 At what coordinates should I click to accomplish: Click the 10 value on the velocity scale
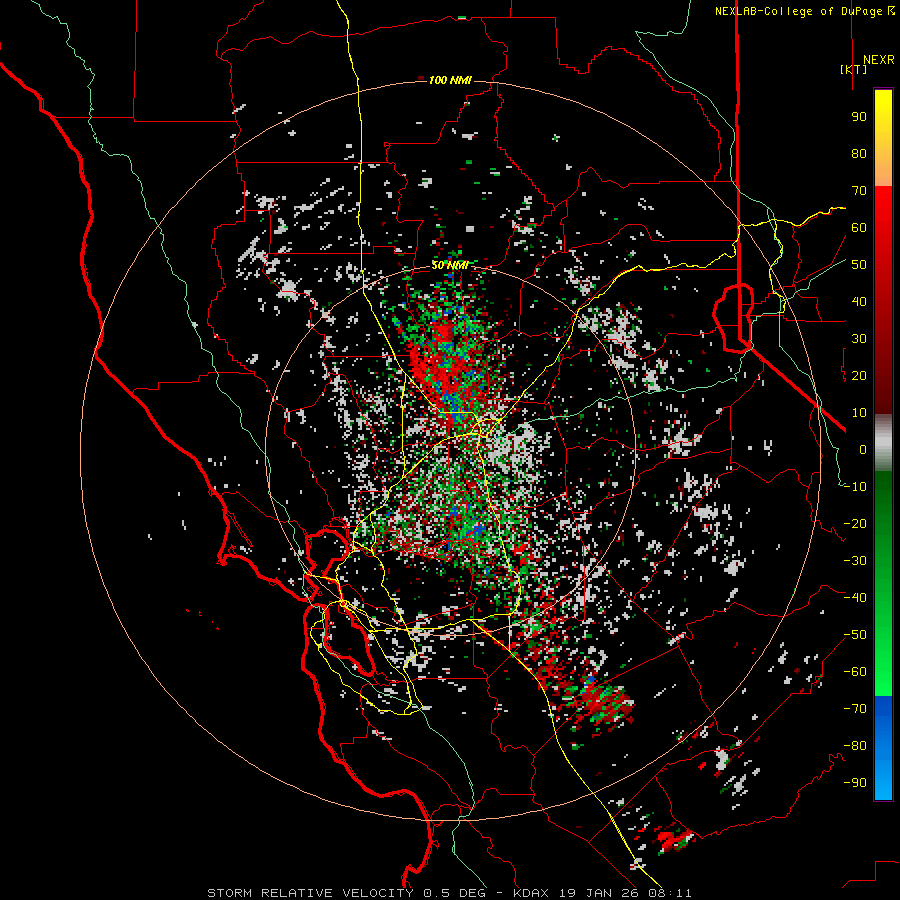(859, 413)
